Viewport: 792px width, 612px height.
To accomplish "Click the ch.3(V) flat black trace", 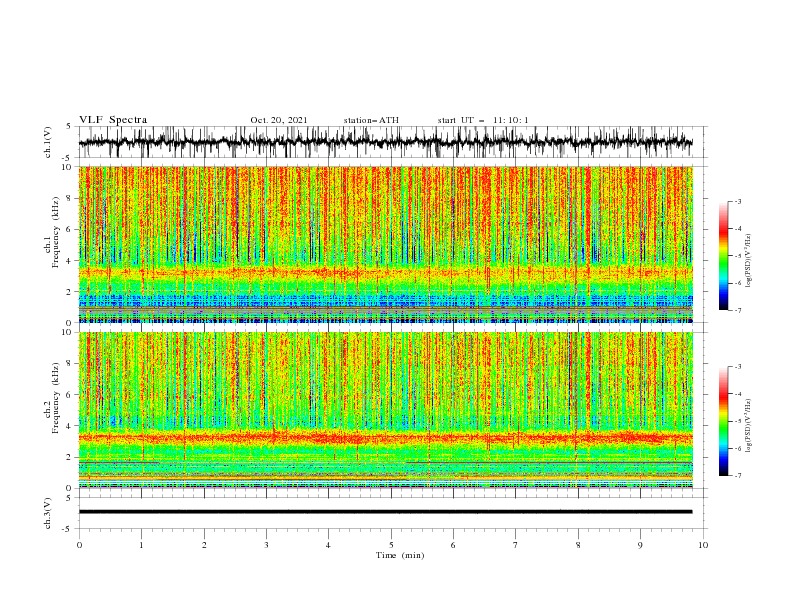I will click(385, 512).
